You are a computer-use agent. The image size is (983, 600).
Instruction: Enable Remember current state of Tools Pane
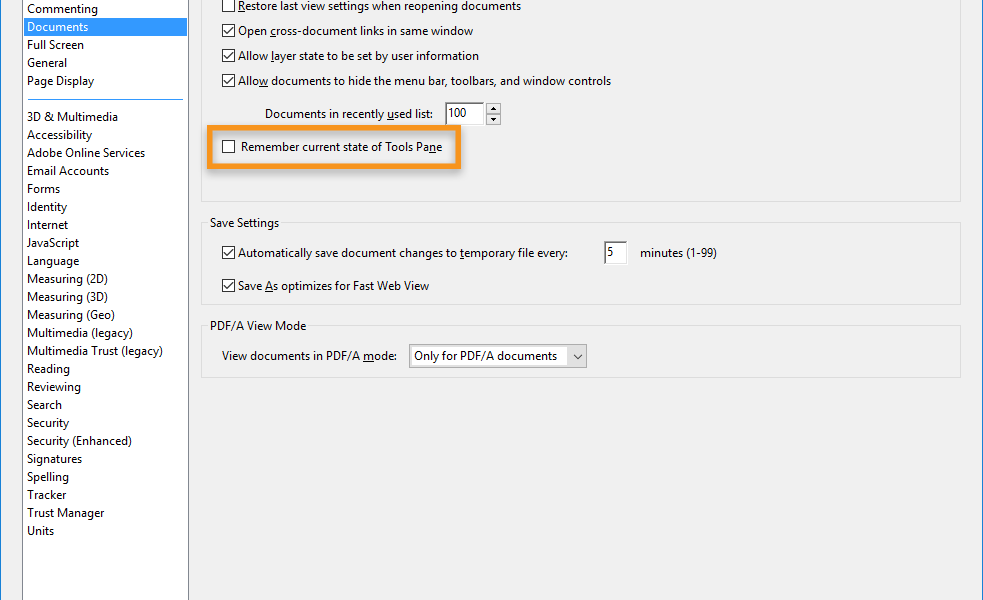pyautogui.click(x=229, y=146)
